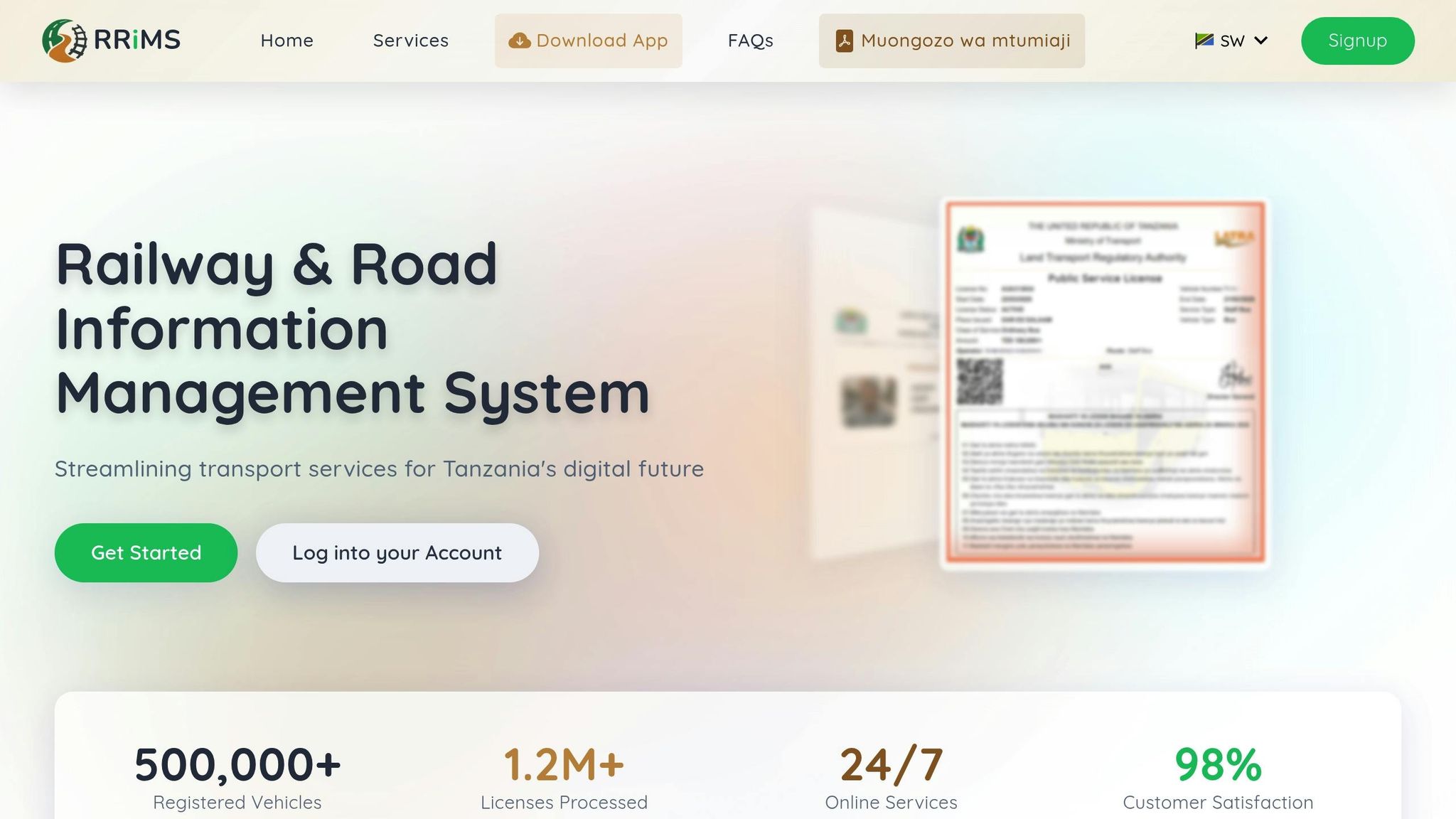Click the cloud download icon
This screenshot has width=1456, height=819.
click(520, 41)
